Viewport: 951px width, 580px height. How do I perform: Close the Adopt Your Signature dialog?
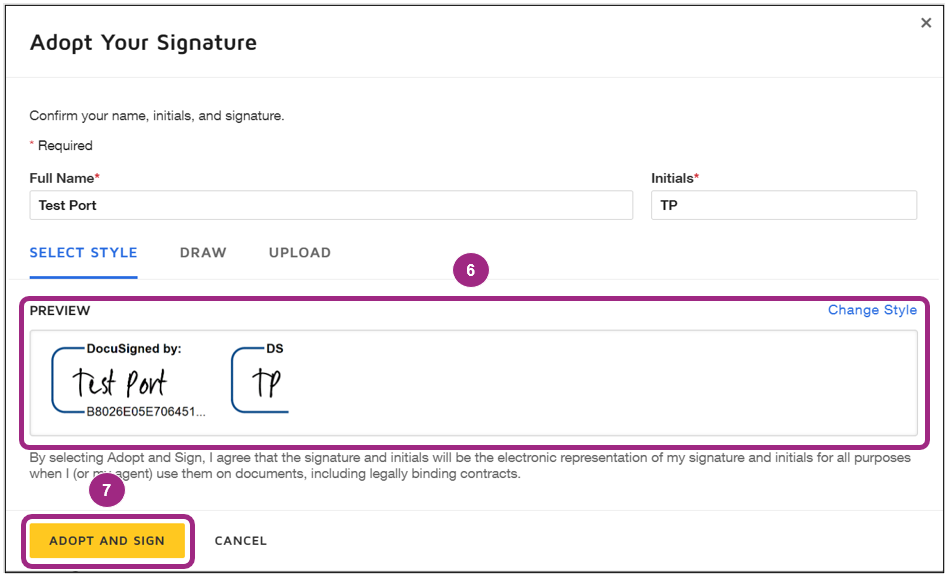926,22
